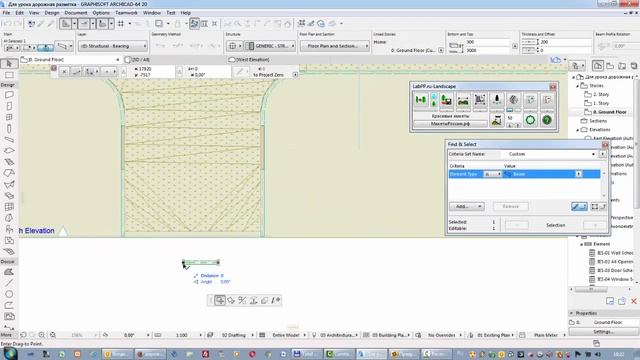This screenshot has height=360, width=640.
Task: Click the delete red X icon in Navigator
Action: pos(633,301)
